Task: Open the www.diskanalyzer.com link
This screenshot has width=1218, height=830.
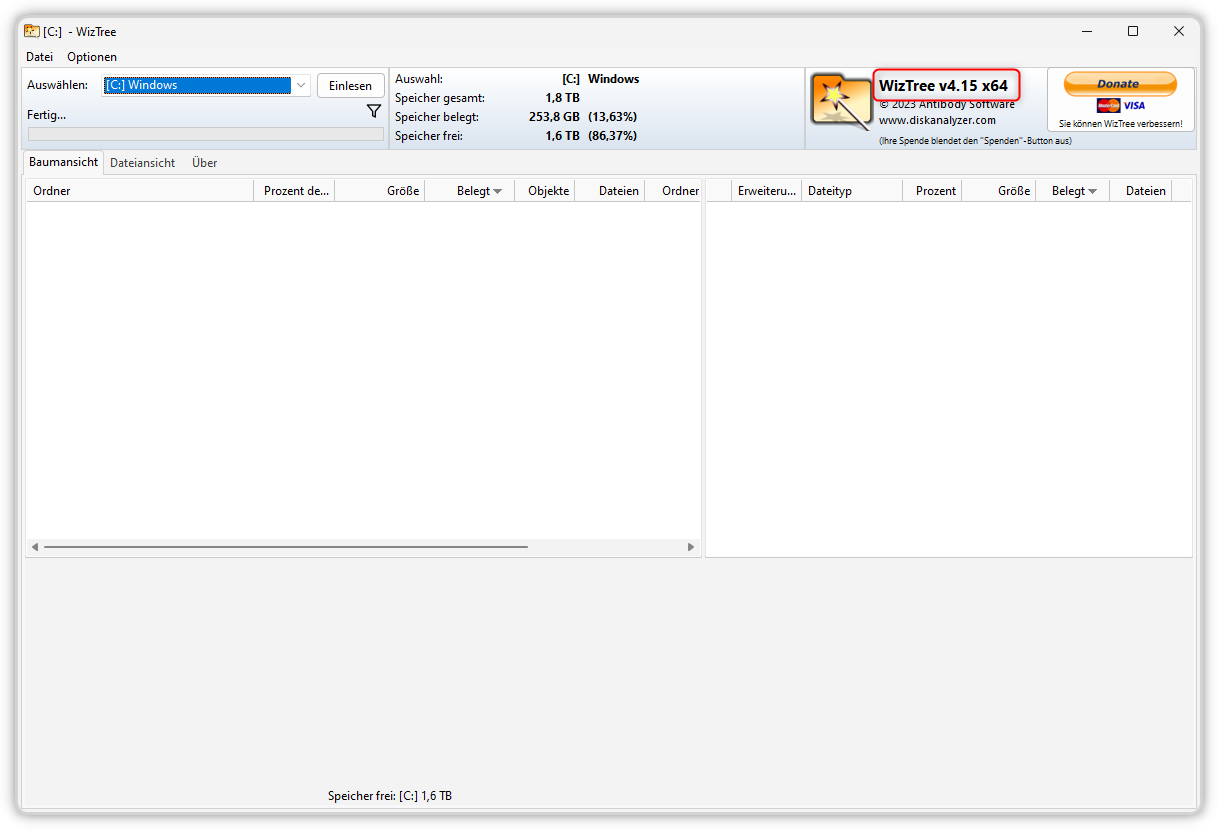Action: pos(937,120)
